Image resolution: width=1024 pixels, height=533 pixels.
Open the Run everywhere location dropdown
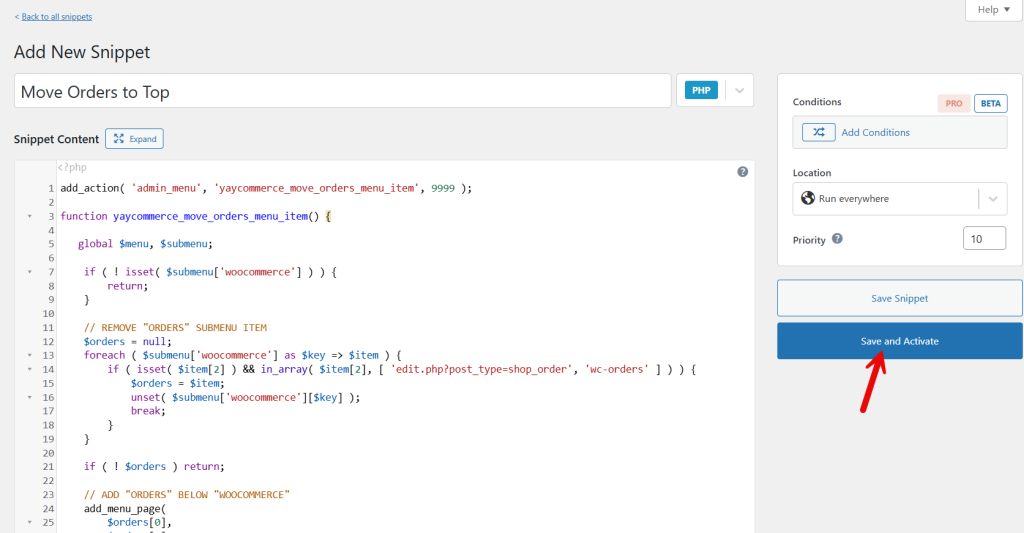[x=899, y=199]
